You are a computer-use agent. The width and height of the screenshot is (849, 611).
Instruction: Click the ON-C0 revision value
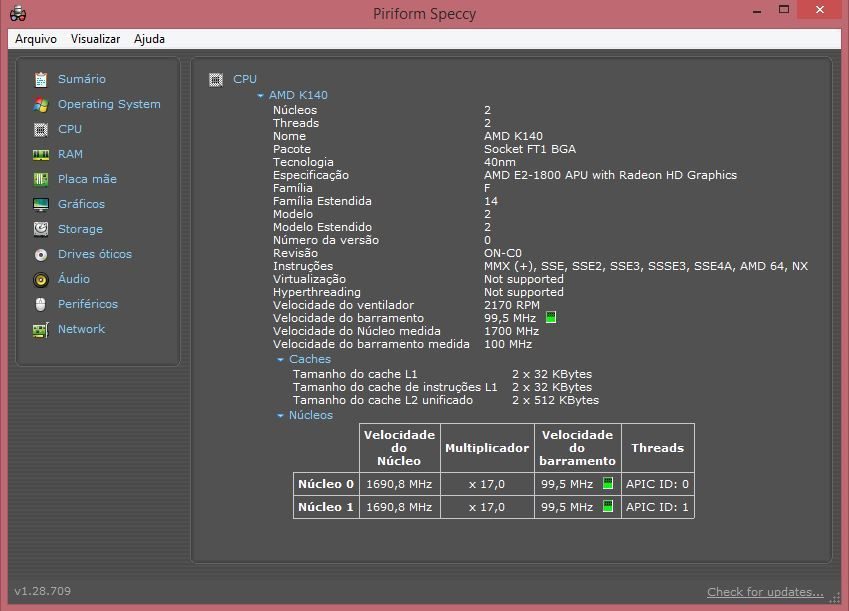502,253
